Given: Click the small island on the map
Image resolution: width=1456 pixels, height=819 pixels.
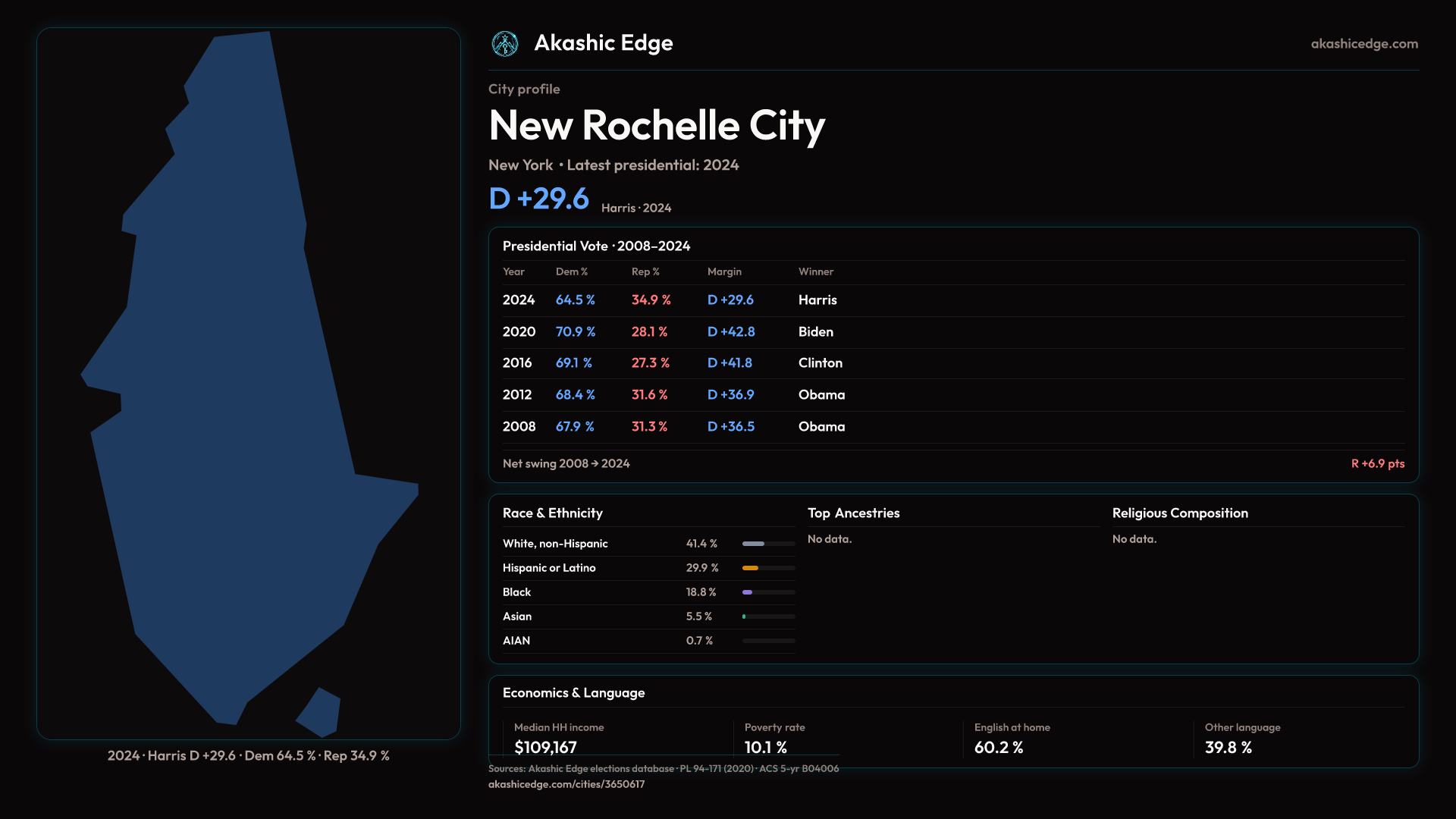Looking at the screenshot, I should tap(320, 713).
